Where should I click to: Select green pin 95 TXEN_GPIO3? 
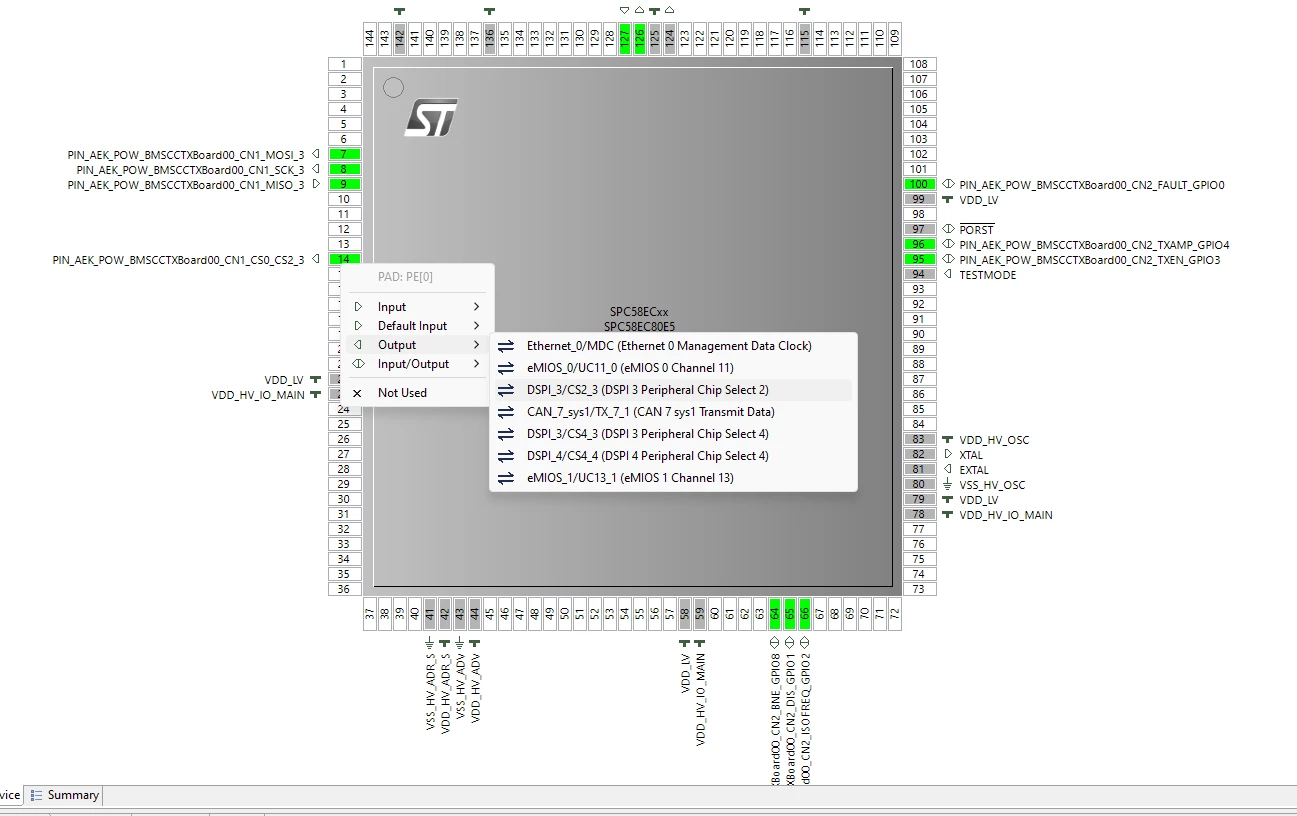(x=919, y=259)
